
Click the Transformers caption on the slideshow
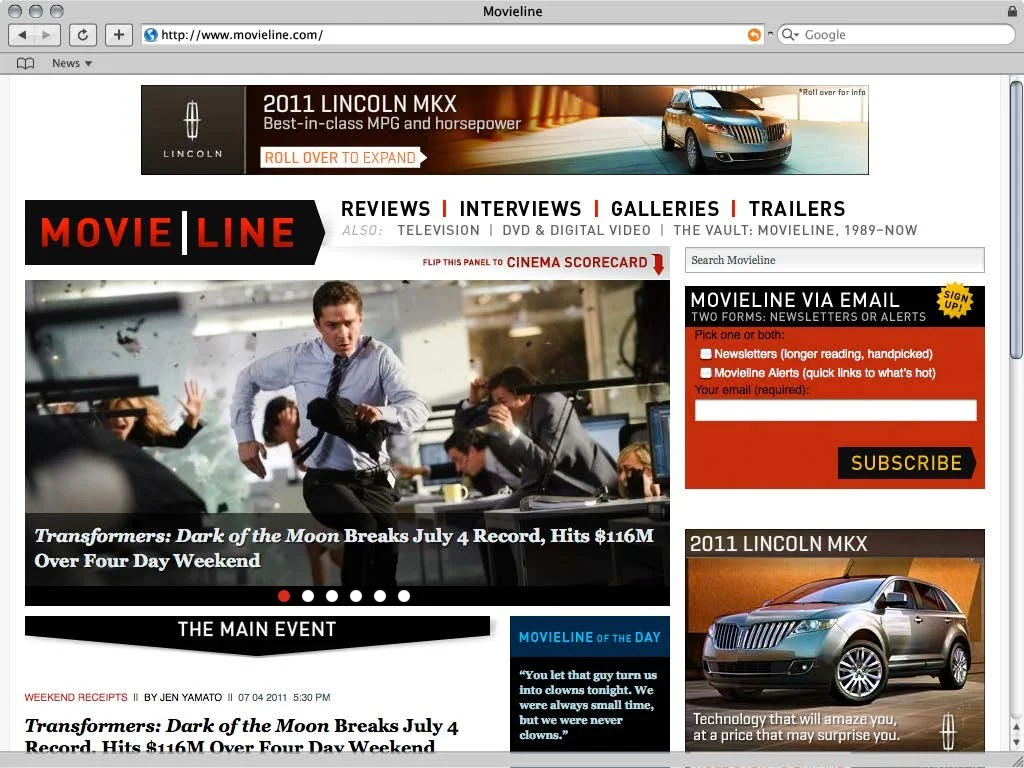344,548
